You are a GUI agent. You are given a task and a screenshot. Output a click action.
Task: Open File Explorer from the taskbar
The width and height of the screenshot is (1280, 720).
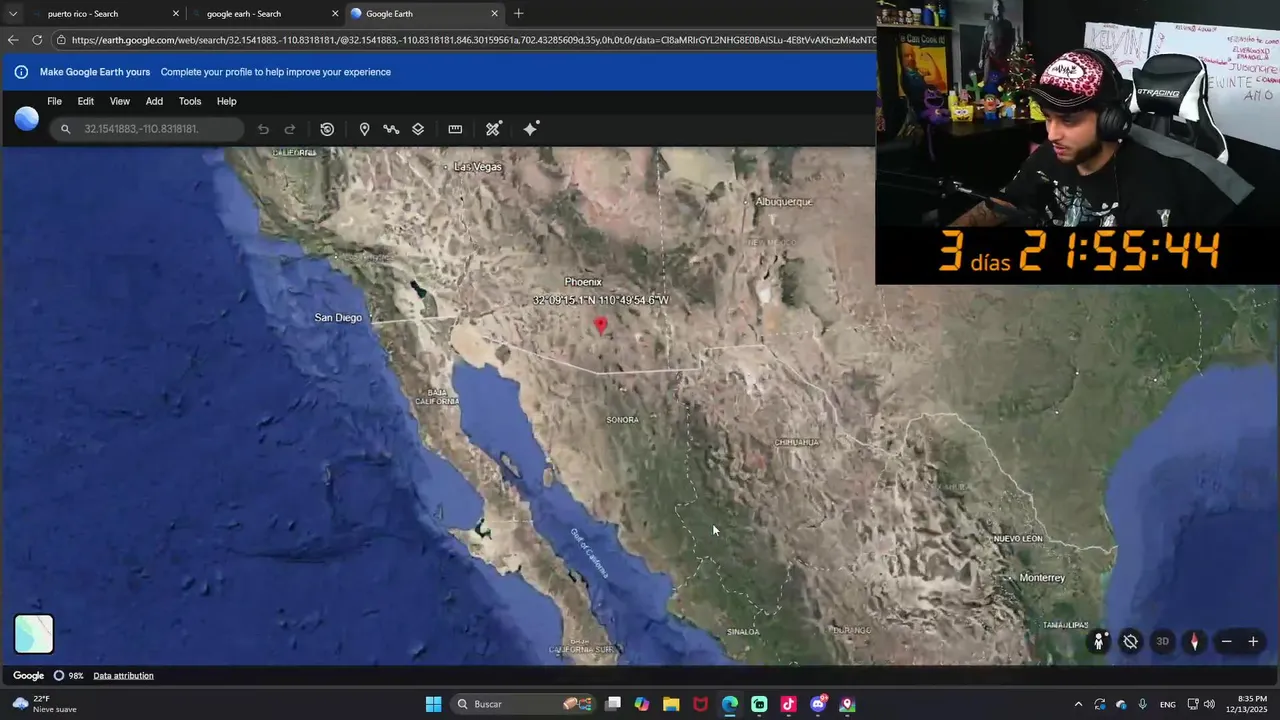[671, 704]
